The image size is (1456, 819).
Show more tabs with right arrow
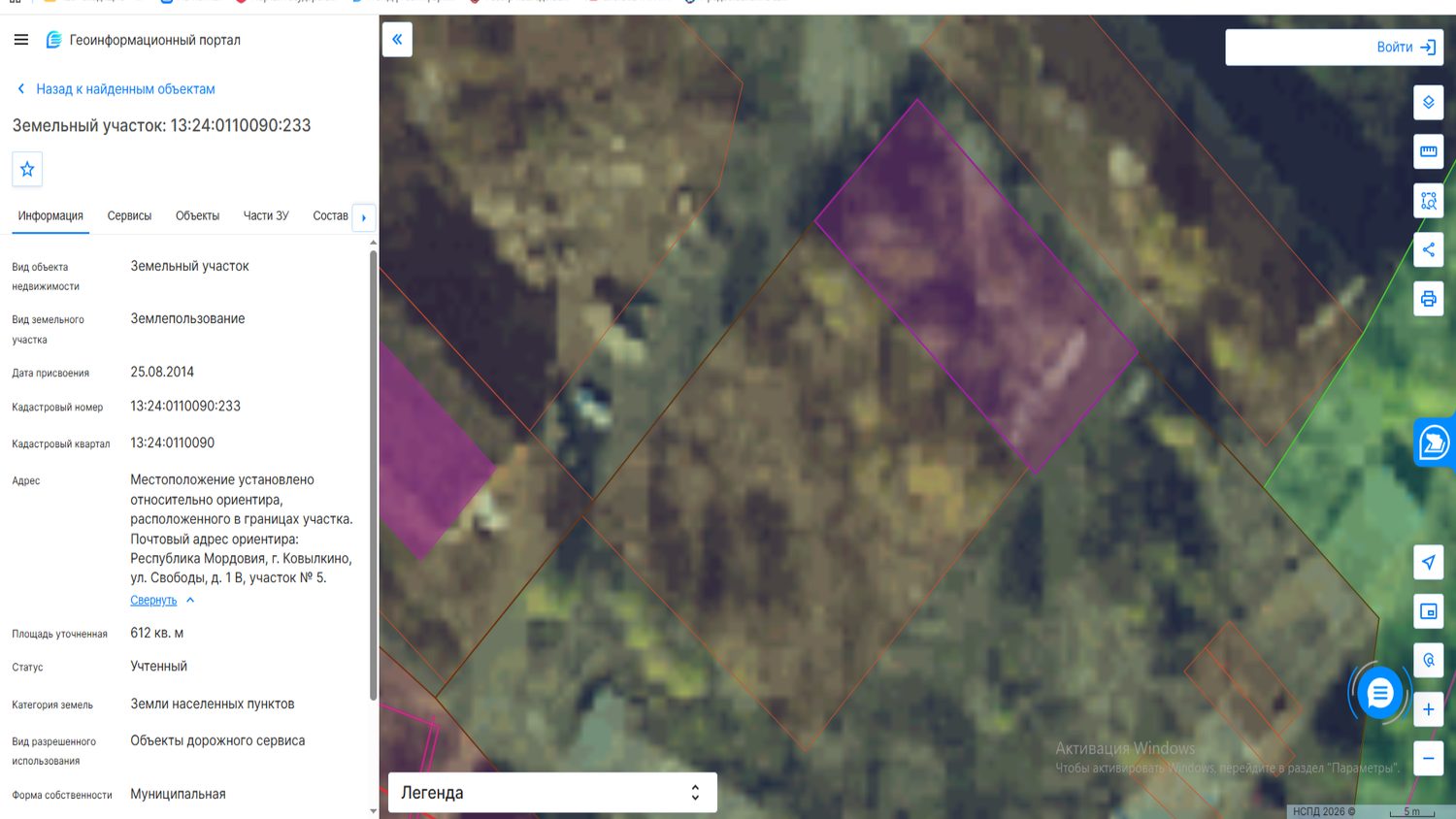[x=364, y=217]
